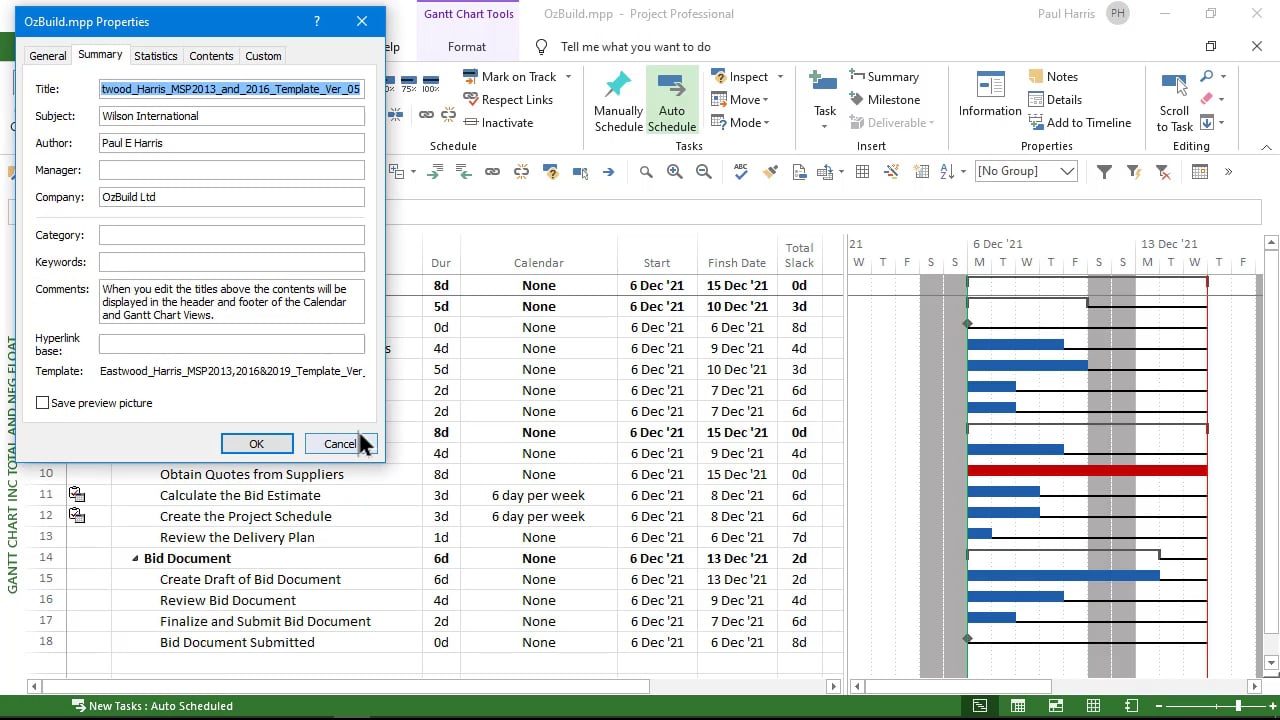Click the Gantt chart vertical scrollbar down arrow

click(1271, 663)
